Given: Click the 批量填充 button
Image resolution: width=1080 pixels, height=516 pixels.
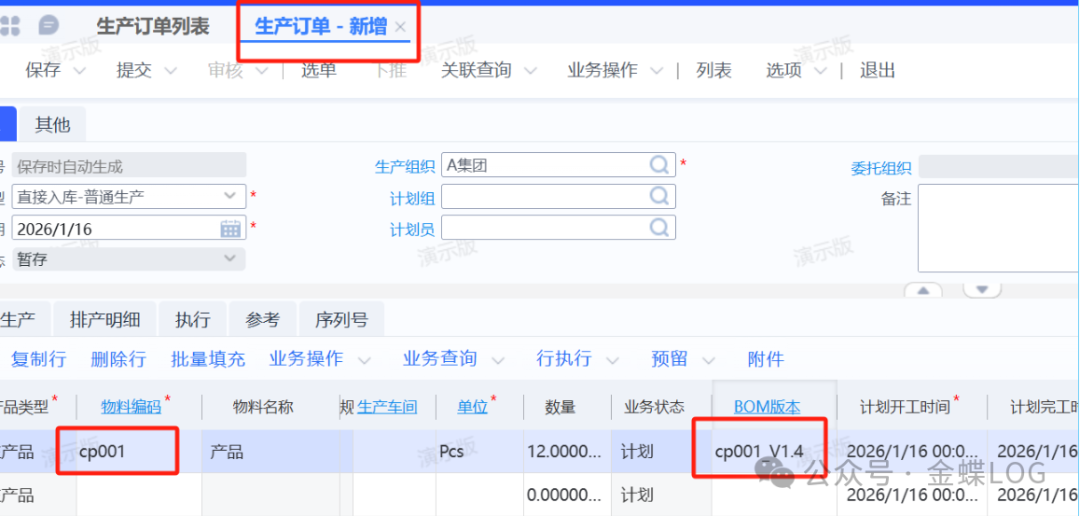Looking at the screenshot, I should pyautogui.click(x=207, y=358).
